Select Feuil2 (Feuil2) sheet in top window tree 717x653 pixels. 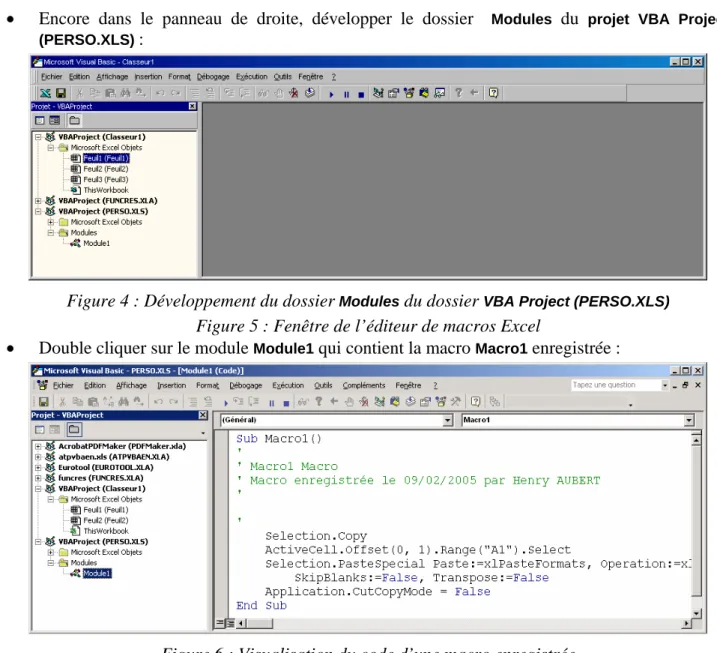point(106,169)
